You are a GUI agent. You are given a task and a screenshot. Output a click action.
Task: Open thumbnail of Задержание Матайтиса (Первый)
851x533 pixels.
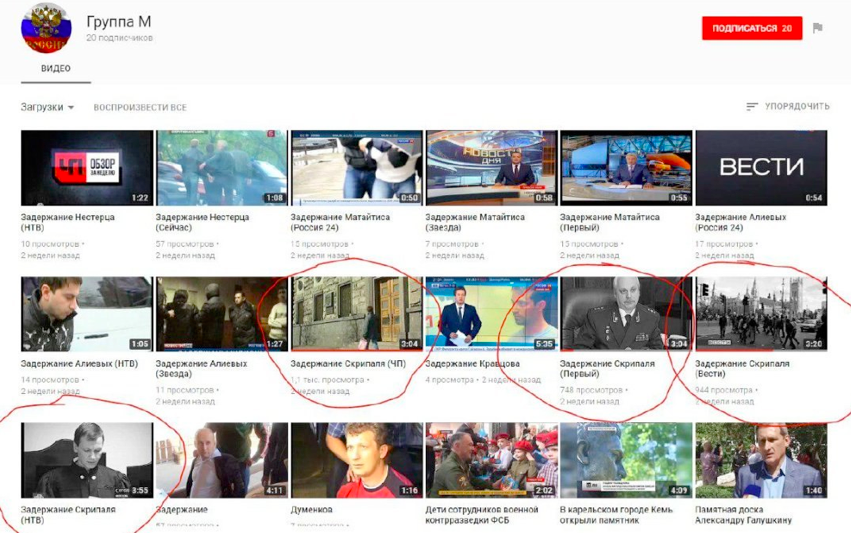pyautogui.click(x=626, y=168)
